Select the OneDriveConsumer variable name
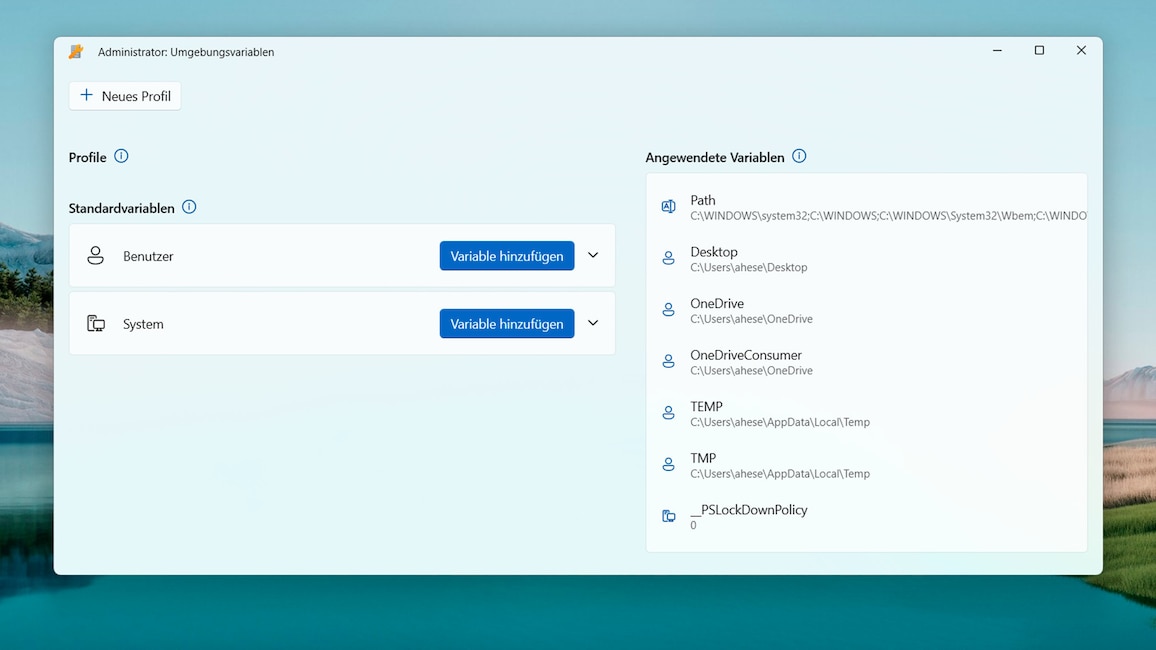The width and height of the screenshot is (1156, 650). point(745,354)
